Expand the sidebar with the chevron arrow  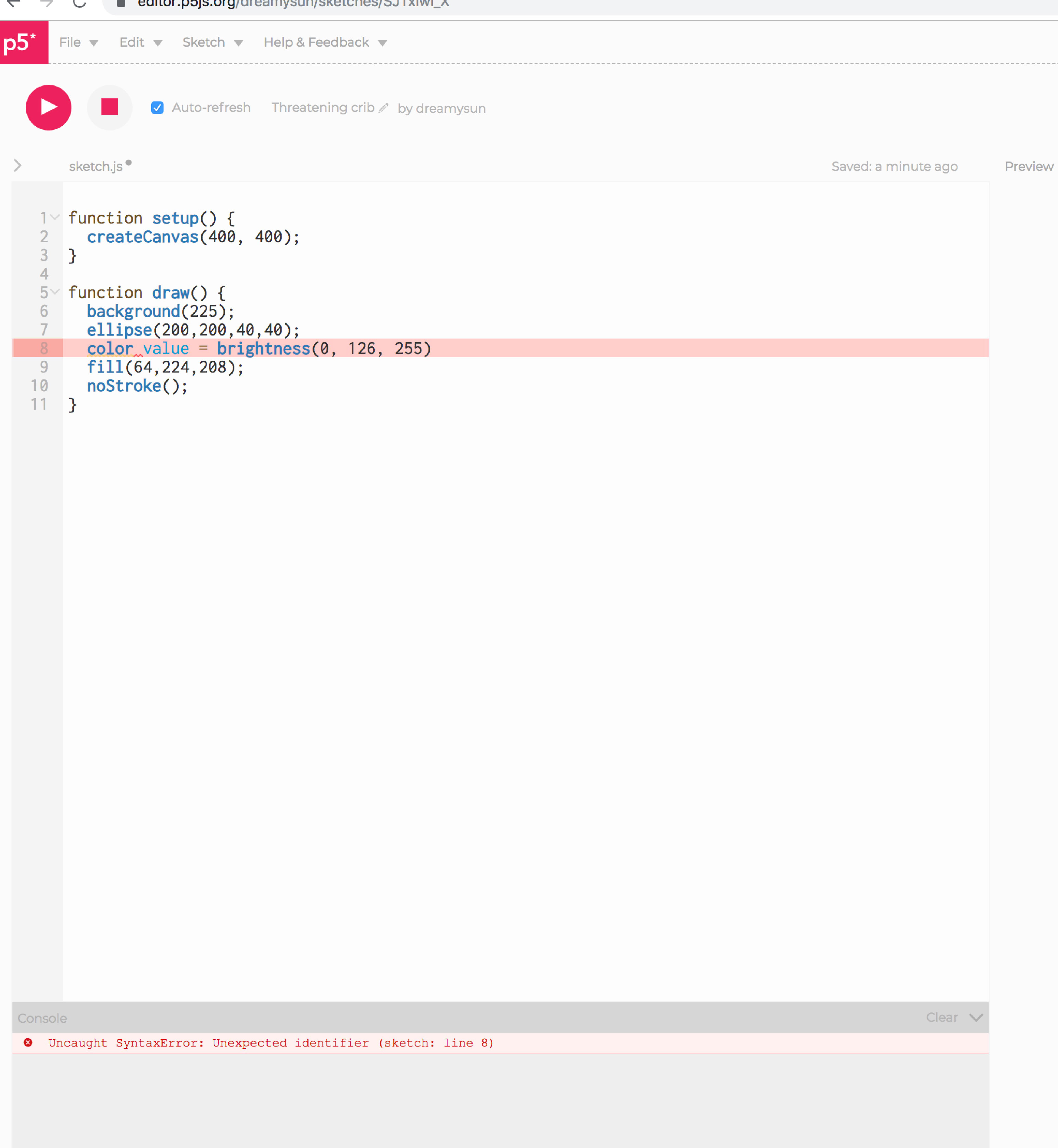pyautogui.click(x=18, y=166)
